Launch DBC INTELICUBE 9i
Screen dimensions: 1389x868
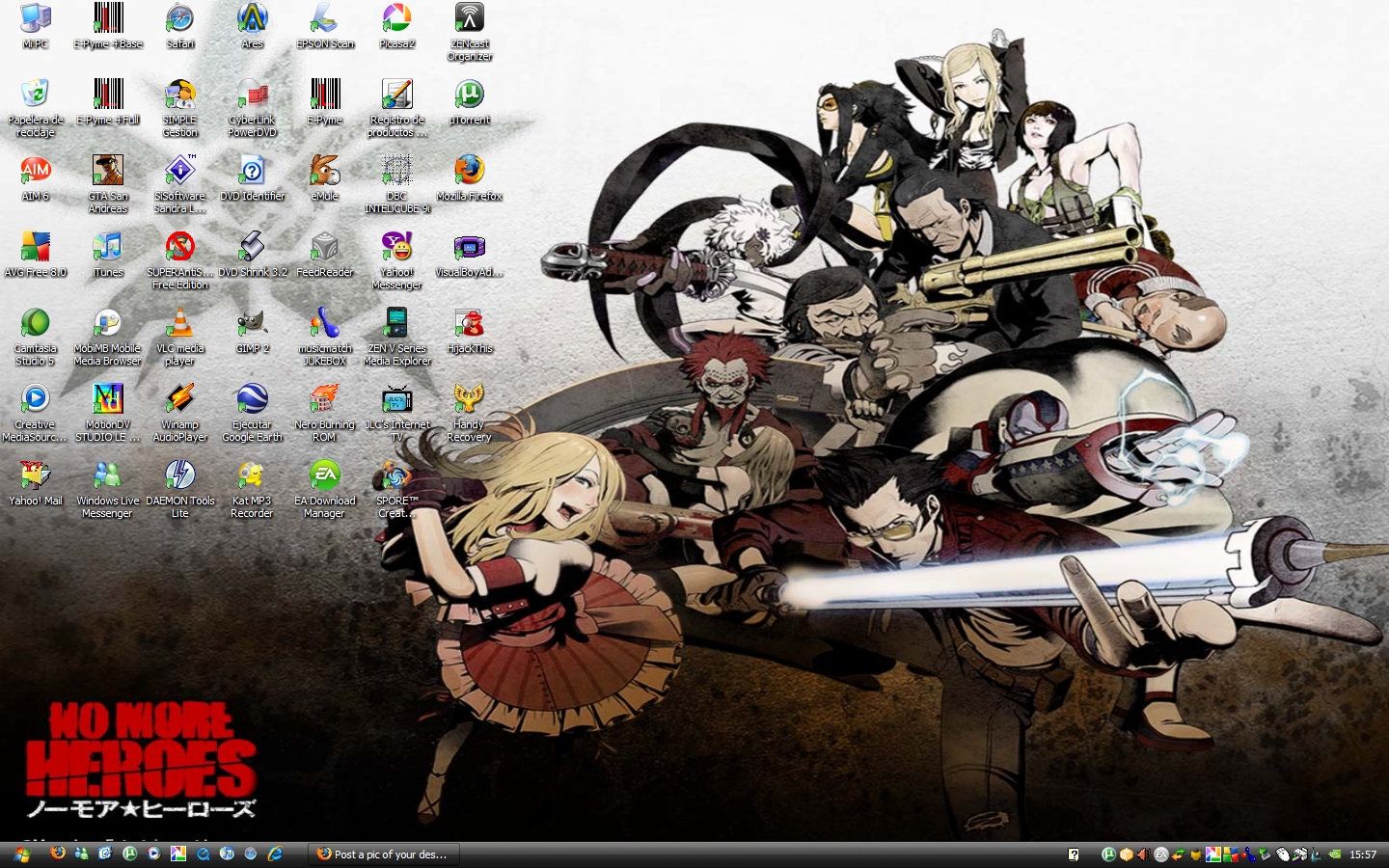(x=397, y=184)
